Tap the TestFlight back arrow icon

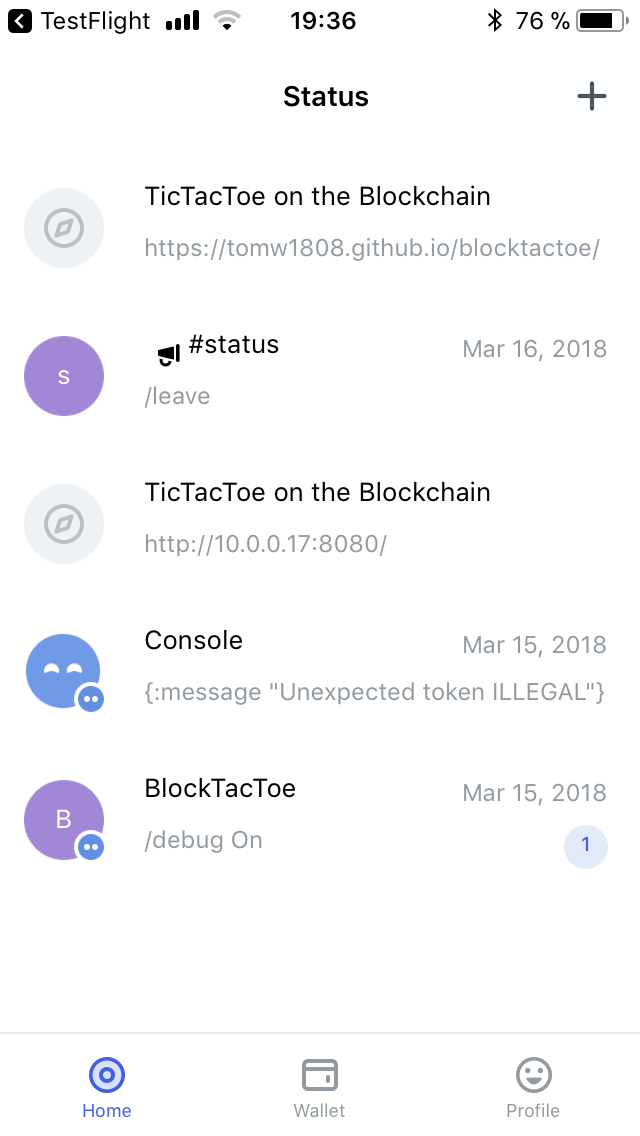click(x=20, y=21)
